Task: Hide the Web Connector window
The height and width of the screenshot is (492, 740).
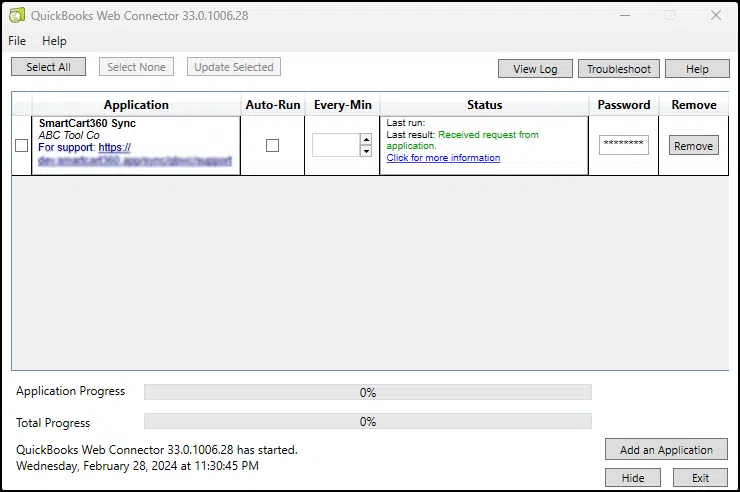Action: [x=633, y=478]
